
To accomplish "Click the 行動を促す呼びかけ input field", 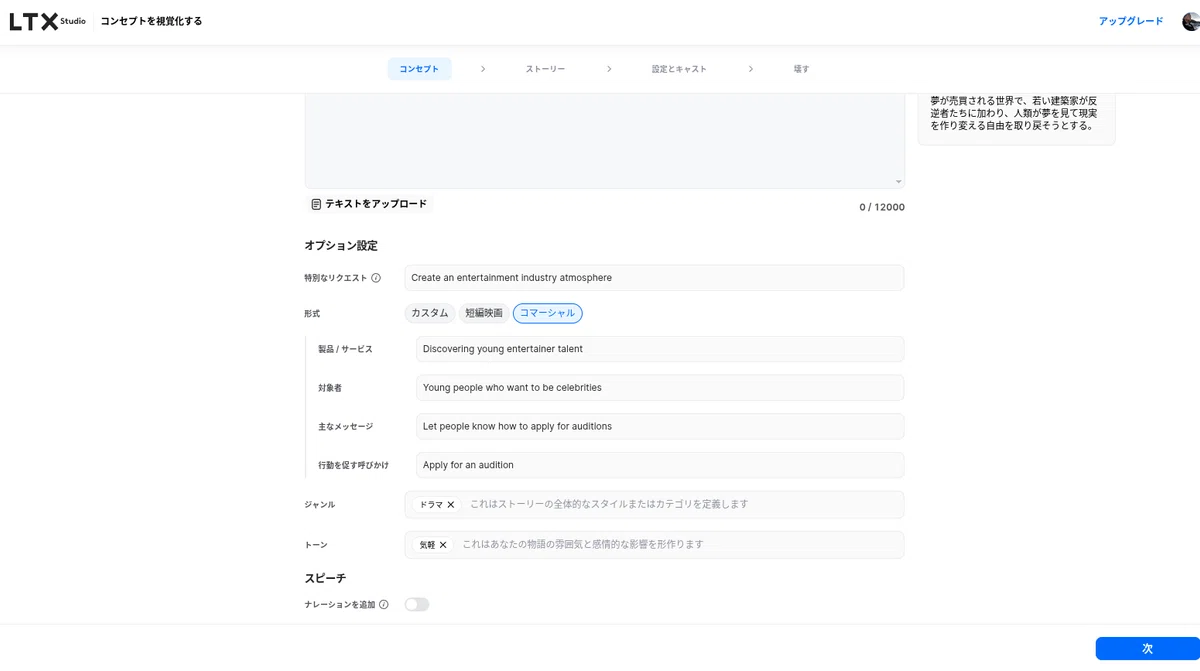I will pos(660,465).
